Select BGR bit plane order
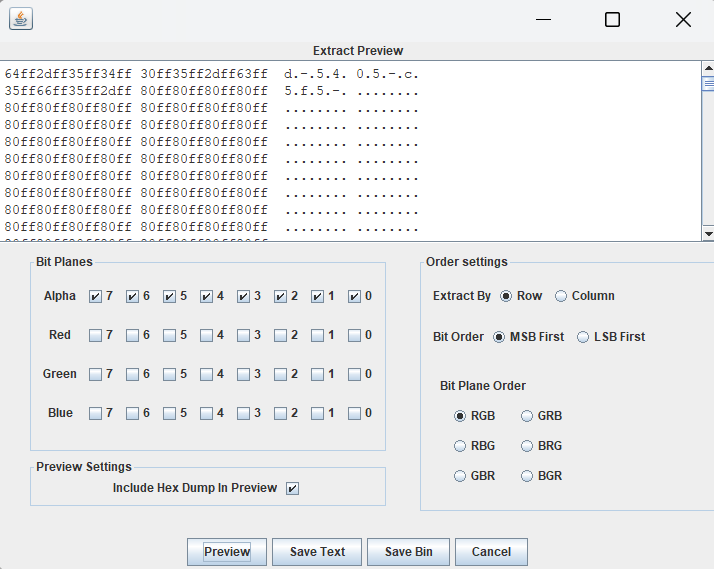 click(x=527, y=476)
